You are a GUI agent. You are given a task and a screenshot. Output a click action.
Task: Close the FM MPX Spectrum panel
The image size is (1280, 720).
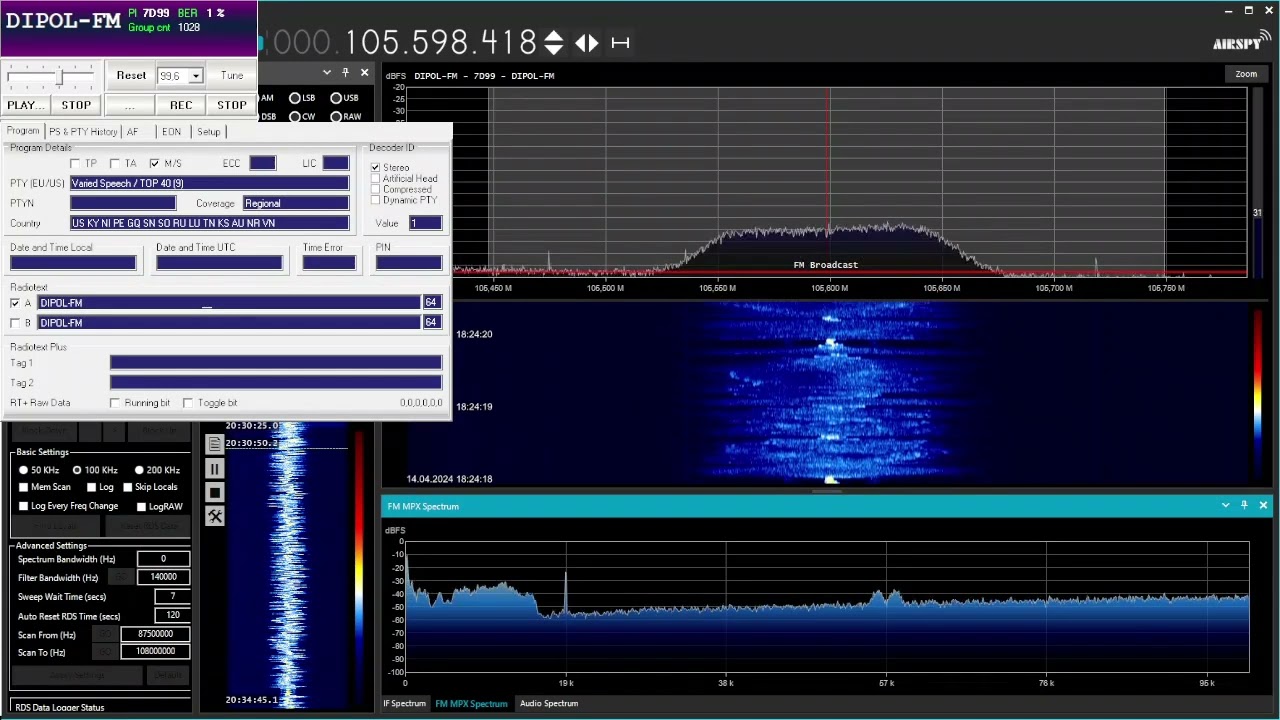(1263, 505)
